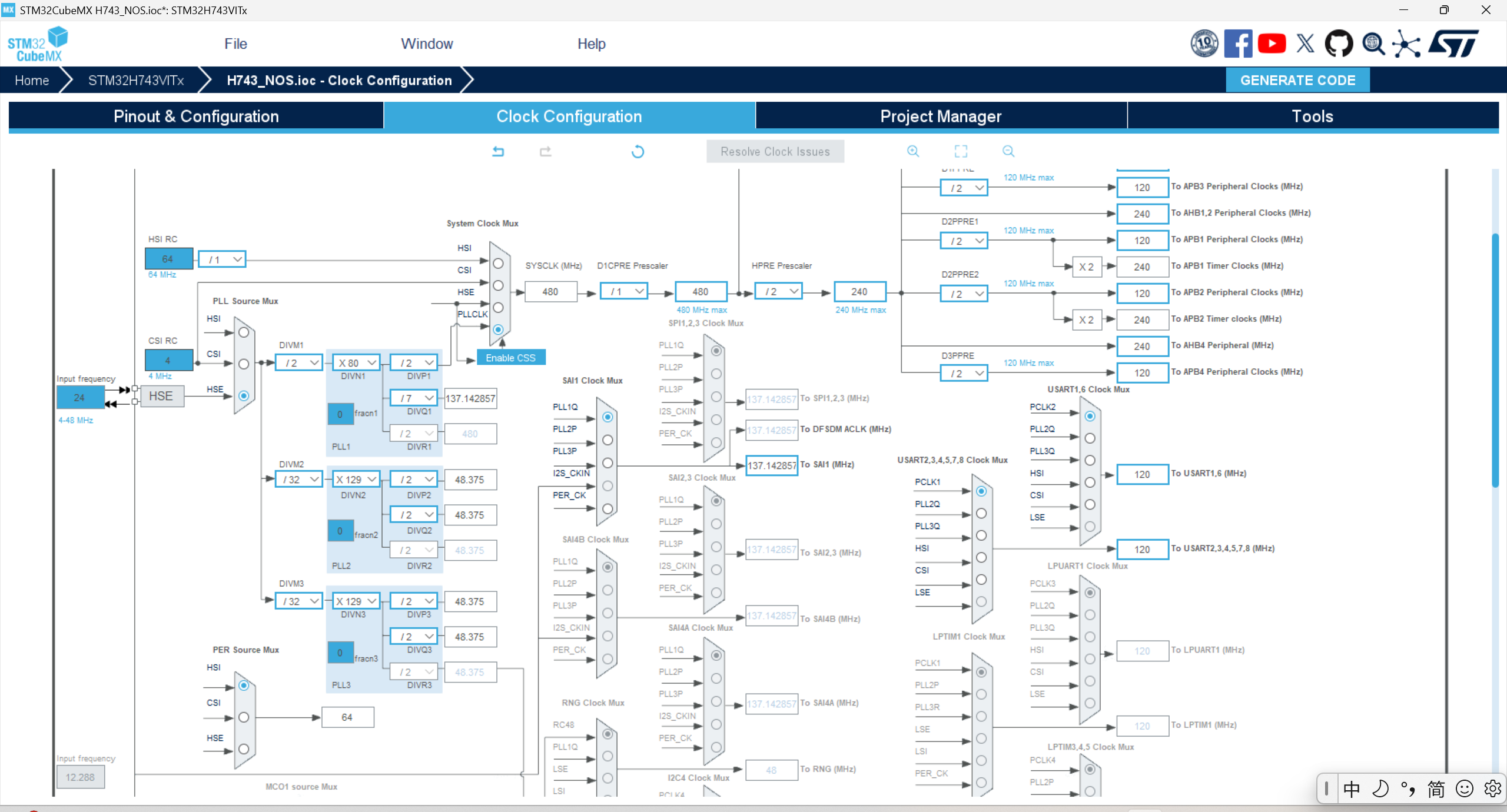
Task: Open the DIVN2 X 129 dropdown
Action: click(356, 480)
